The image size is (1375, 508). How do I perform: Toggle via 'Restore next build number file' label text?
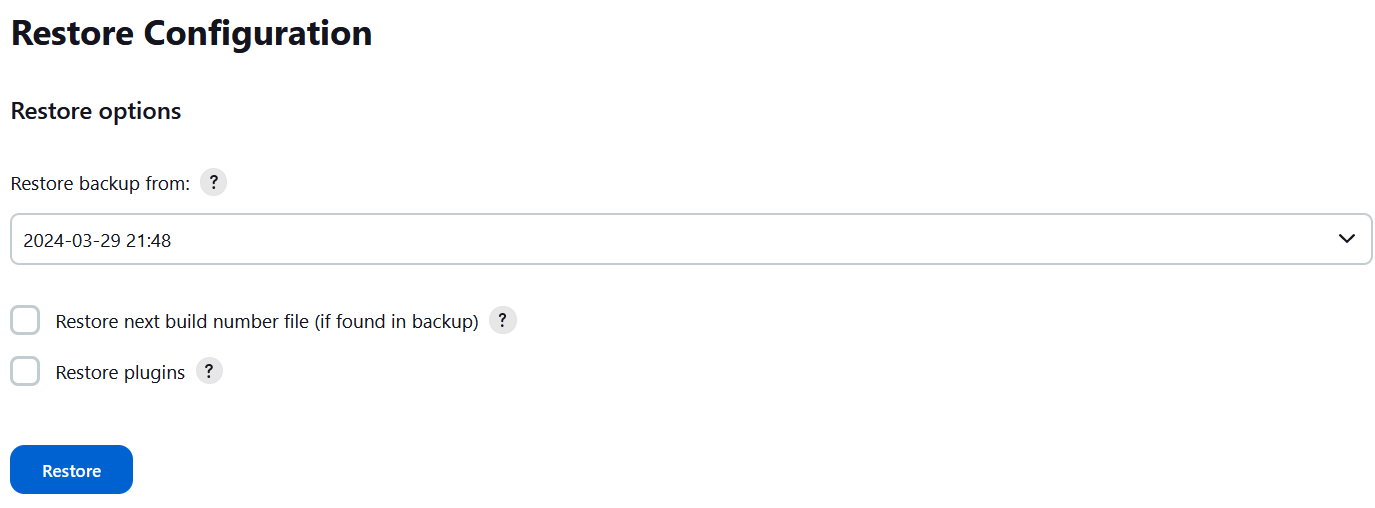(x=267, y=322)
